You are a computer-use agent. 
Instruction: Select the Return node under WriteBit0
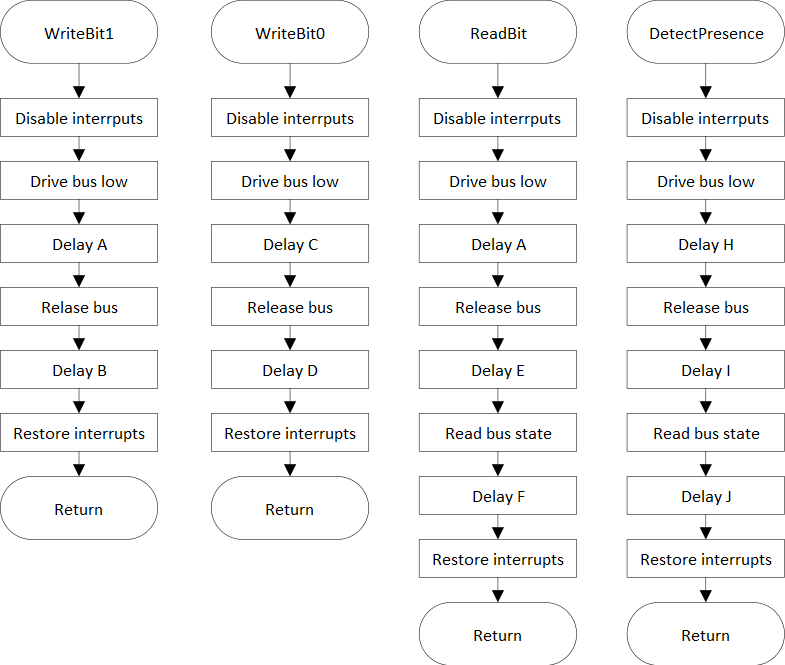[x=290, y=508]
